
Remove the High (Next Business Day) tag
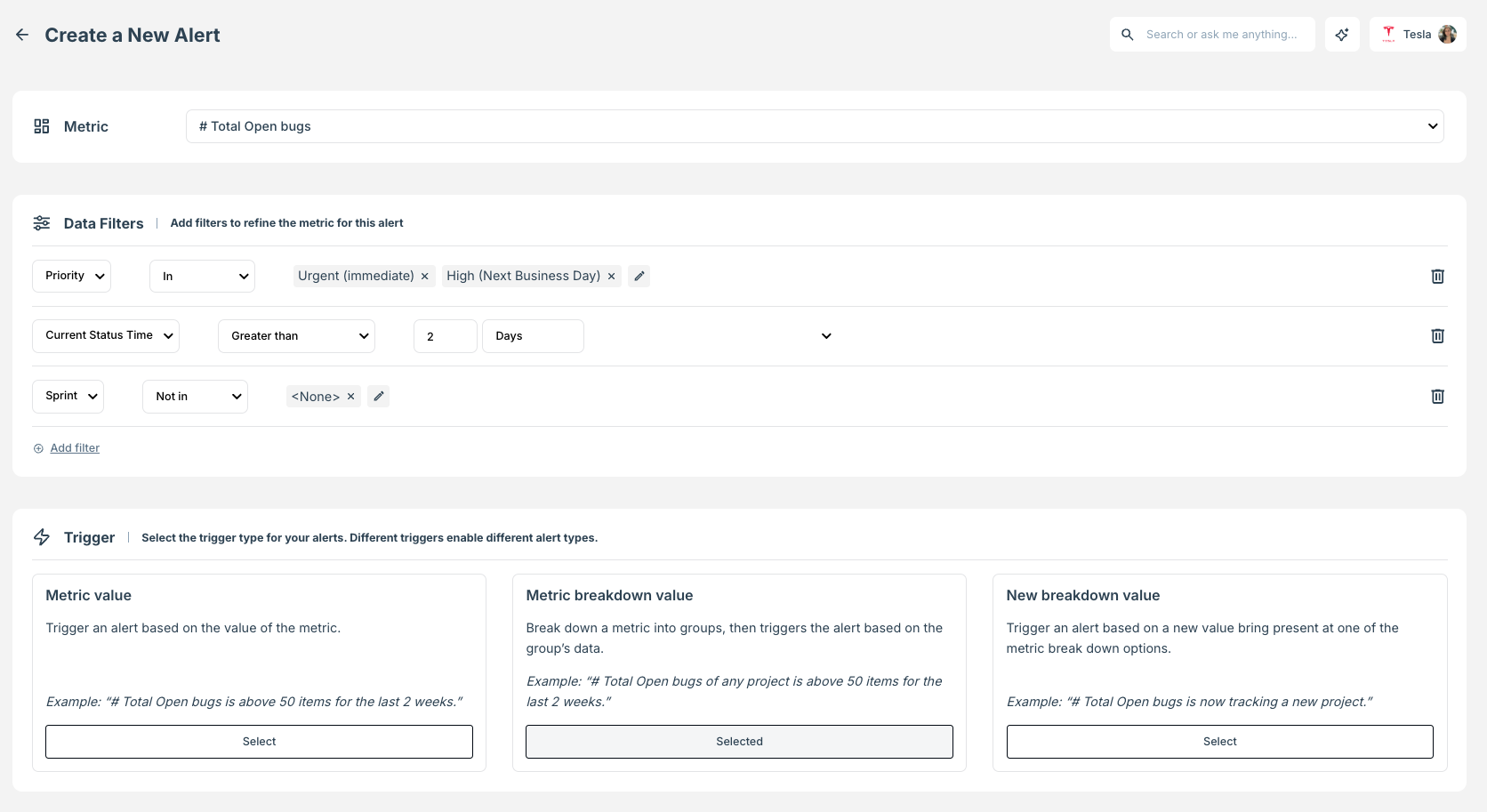click(x=611, y=276)
